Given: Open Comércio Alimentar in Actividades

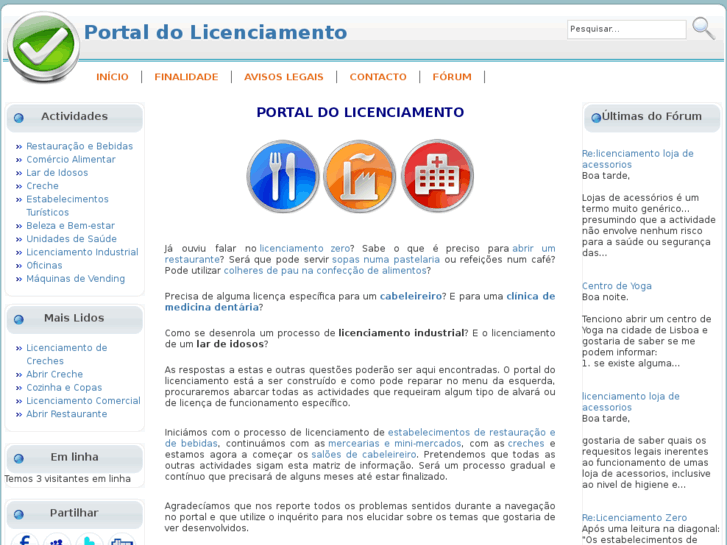Looking at the screenshot, I should click(70, 160).
